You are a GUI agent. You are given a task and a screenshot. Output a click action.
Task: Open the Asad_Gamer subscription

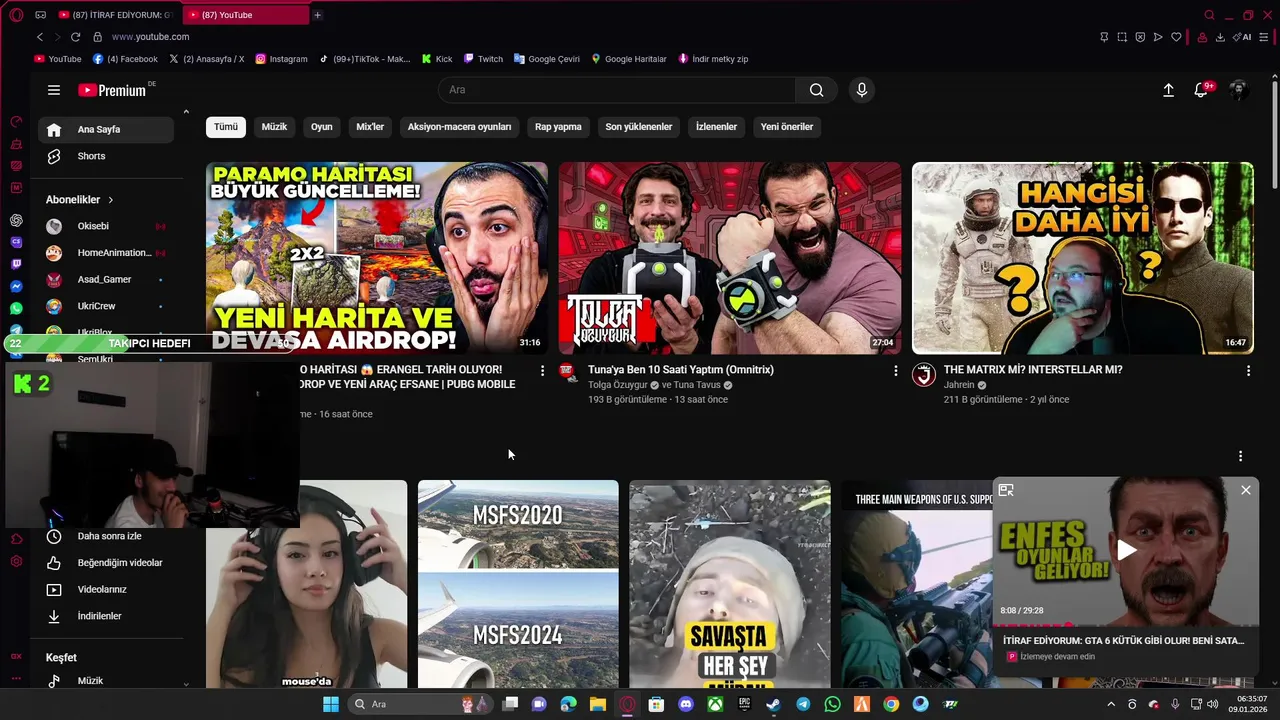106,280
